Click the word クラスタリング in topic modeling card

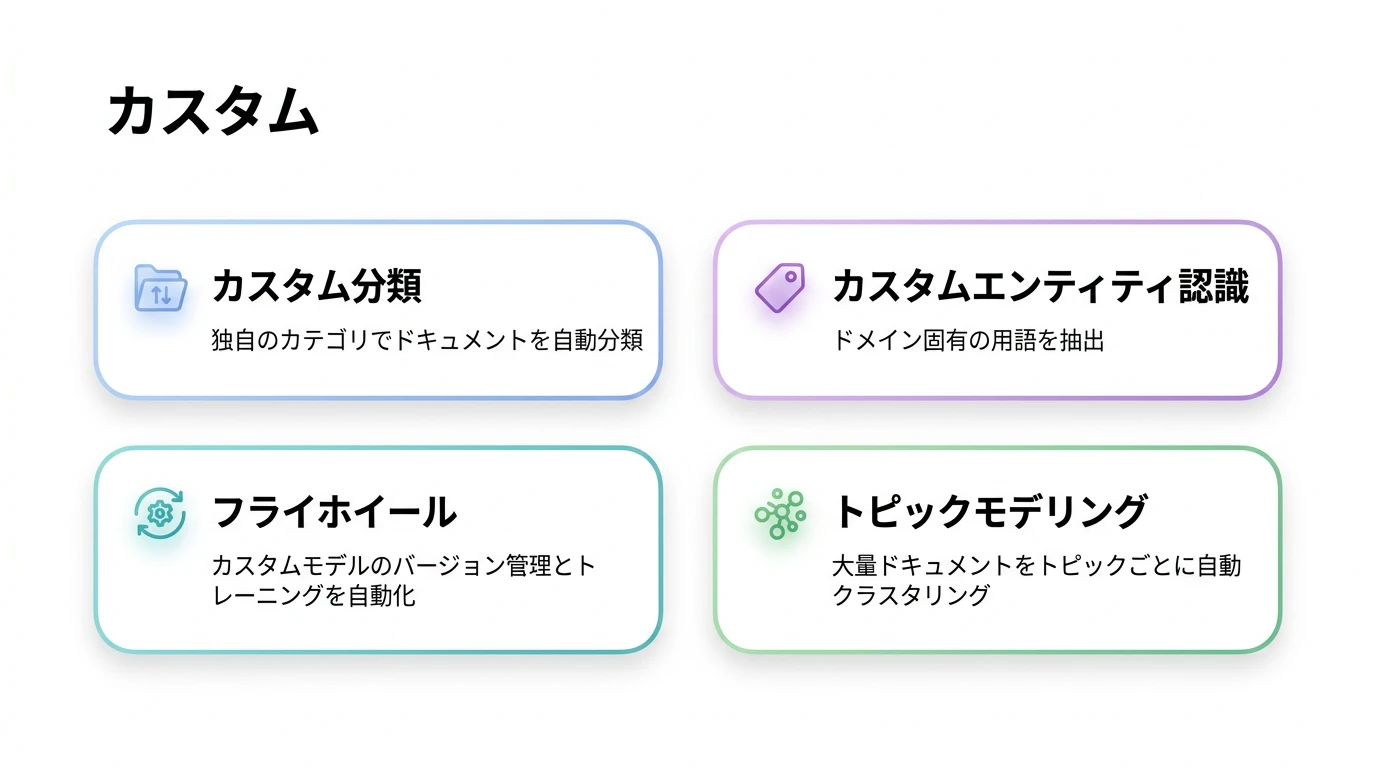coord(911,596)
